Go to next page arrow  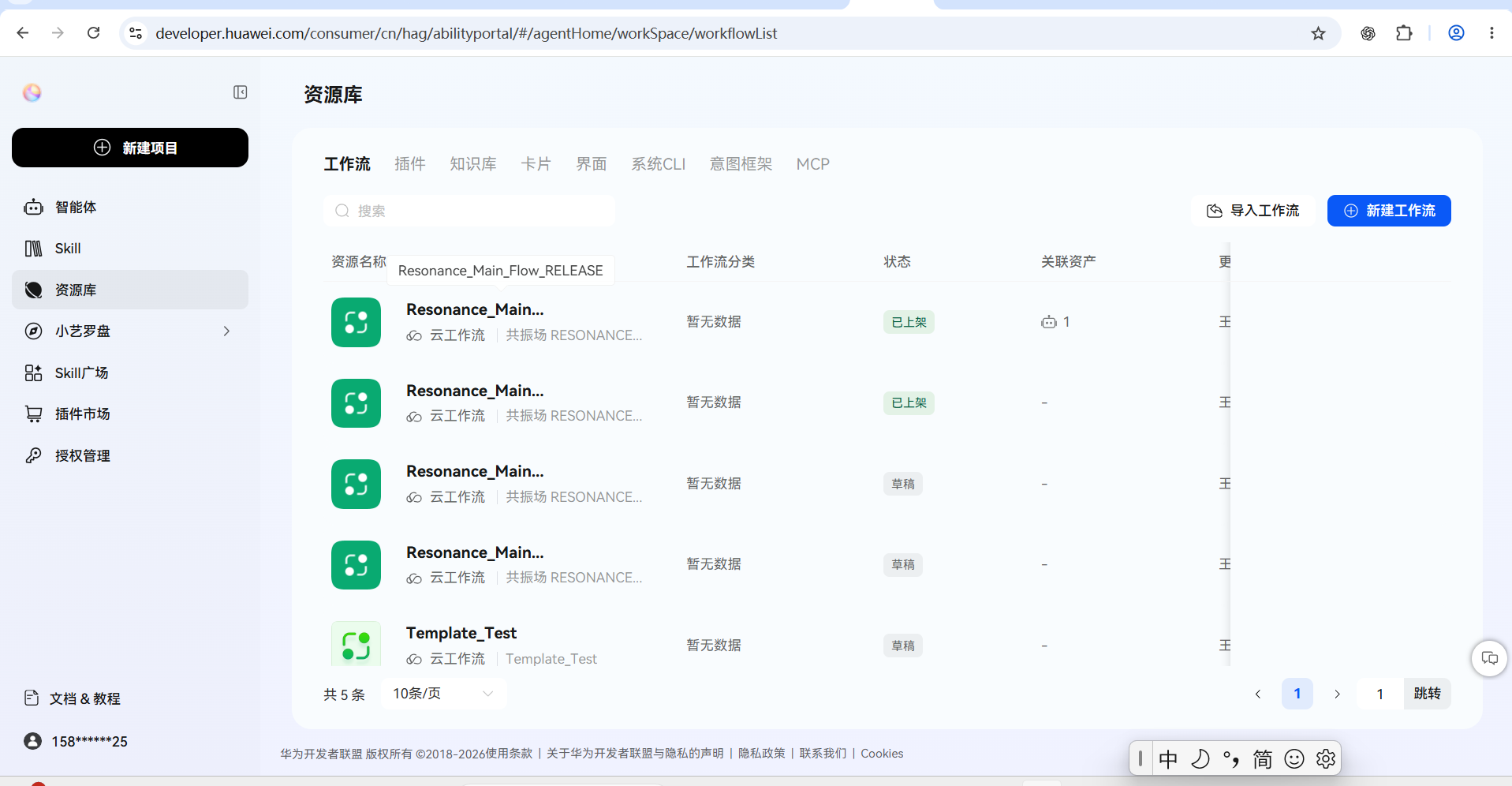1337,694
